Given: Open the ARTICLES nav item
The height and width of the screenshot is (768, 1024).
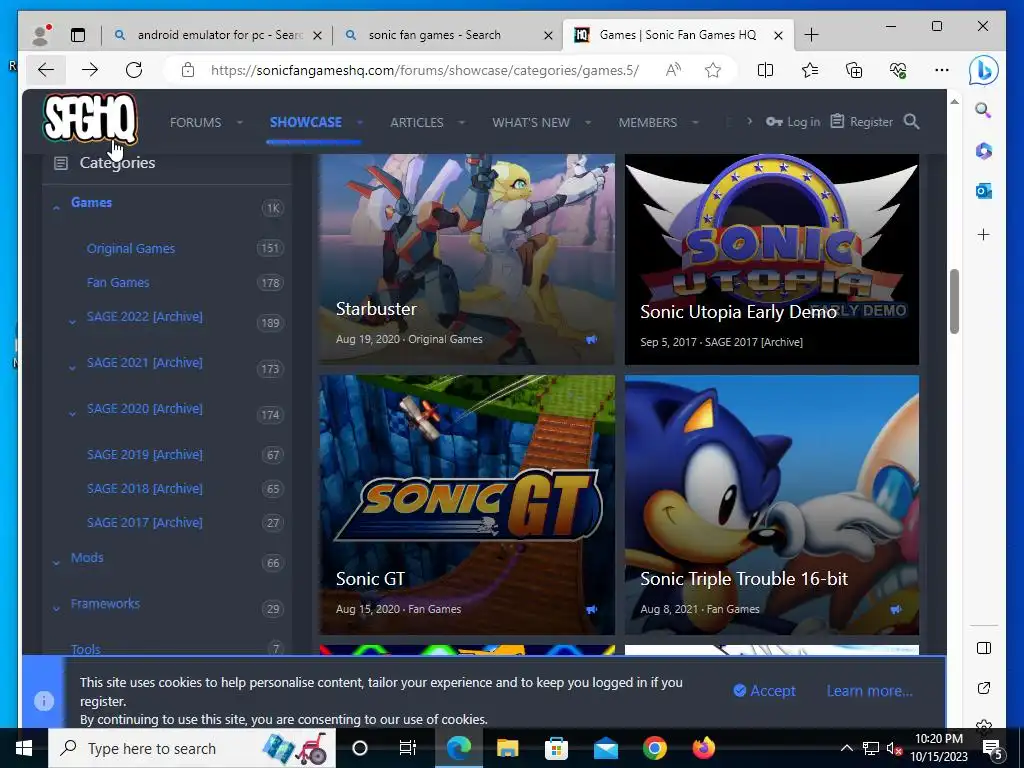Looking at the screenshot, I should (417, 123).
